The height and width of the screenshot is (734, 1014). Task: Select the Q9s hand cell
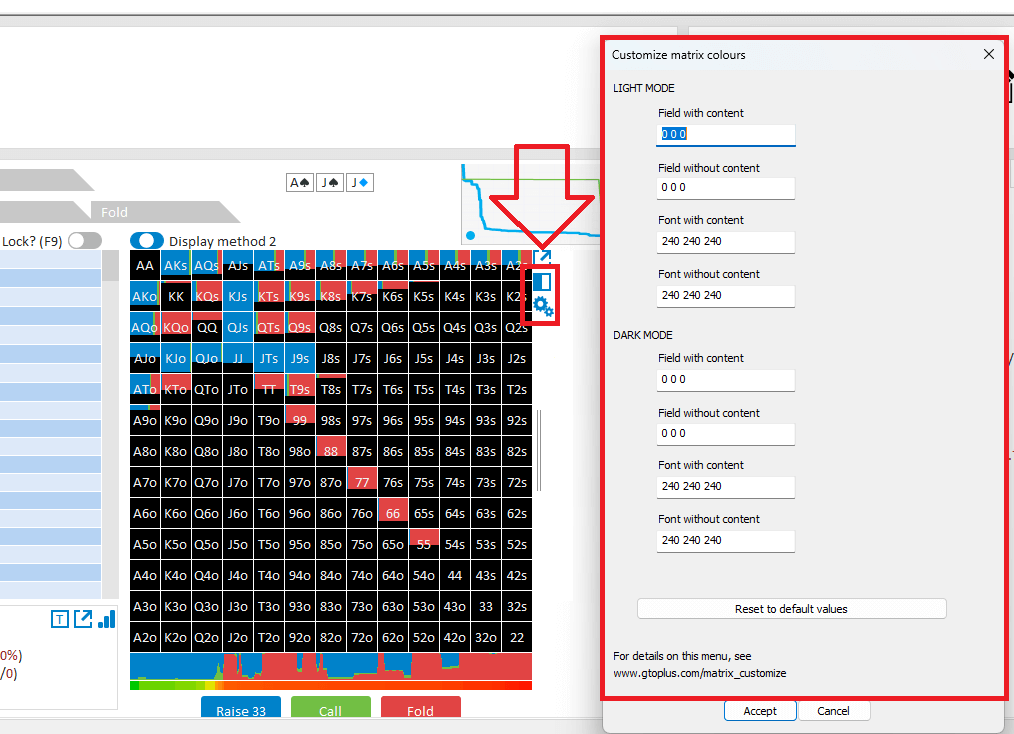(300, 327)
